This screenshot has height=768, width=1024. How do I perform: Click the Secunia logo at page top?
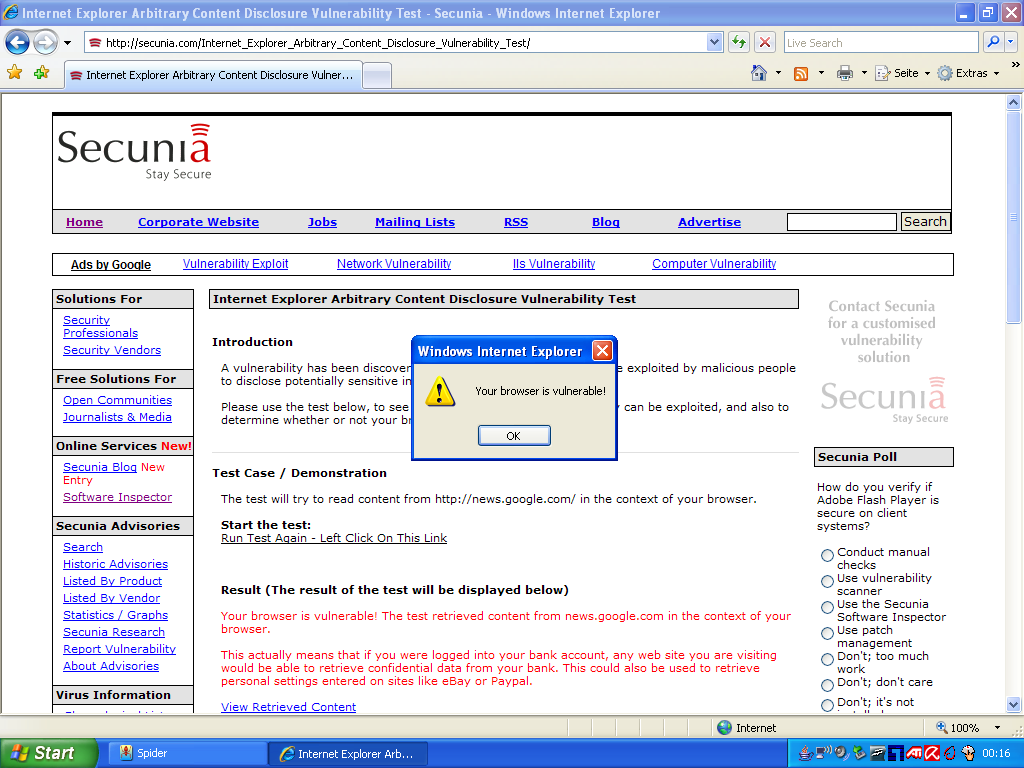(135, 151)
